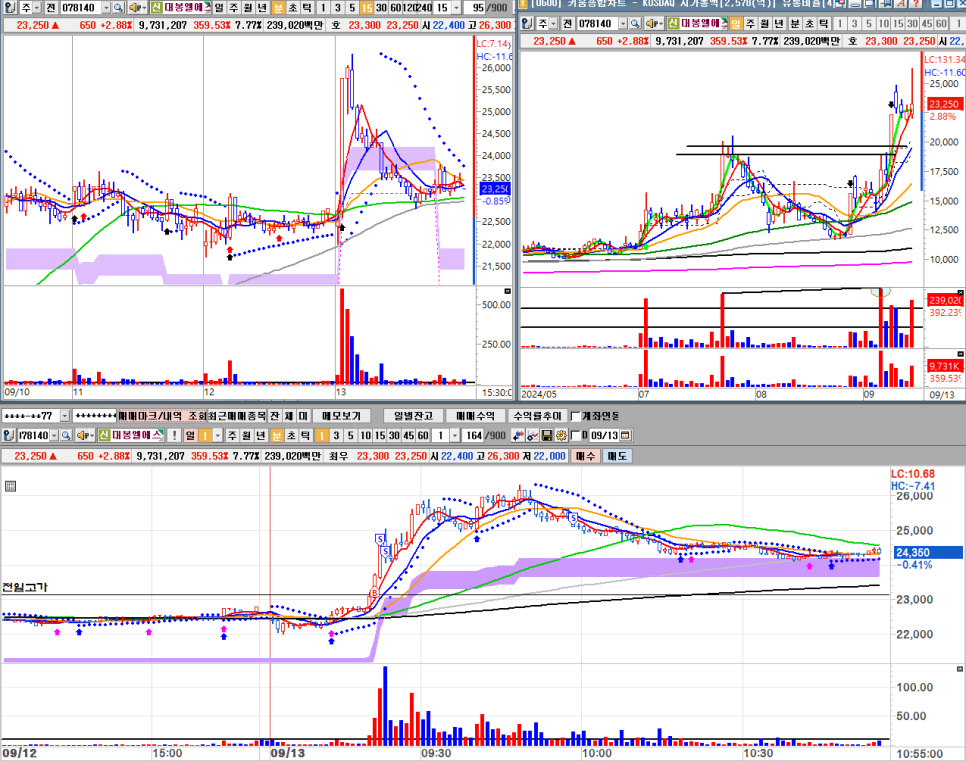Open the 매매수익 view
This screenshot has width=966, height=761.
click(x=475, y=417)
